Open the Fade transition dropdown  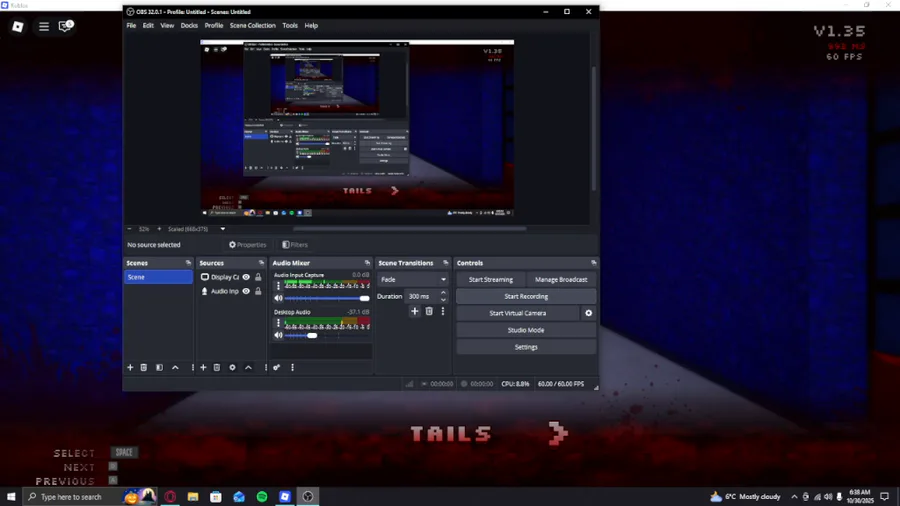pyautogui.click(x=413, y=279)
